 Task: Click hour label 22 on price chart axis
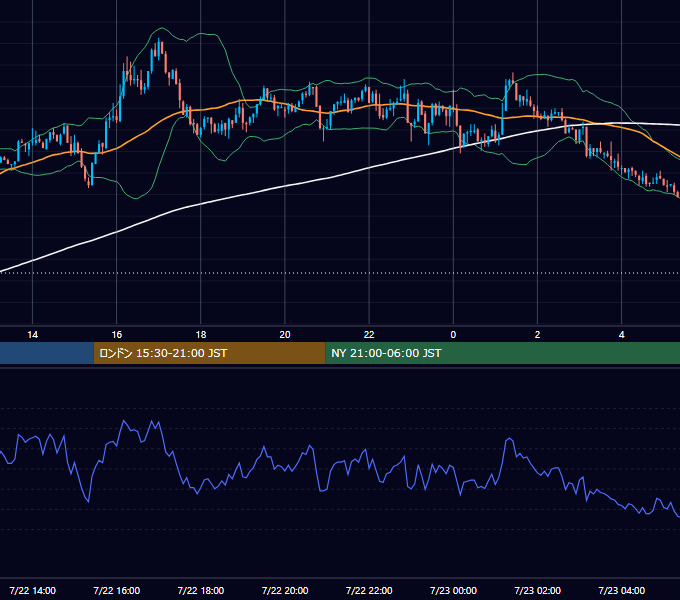[369, 335]
